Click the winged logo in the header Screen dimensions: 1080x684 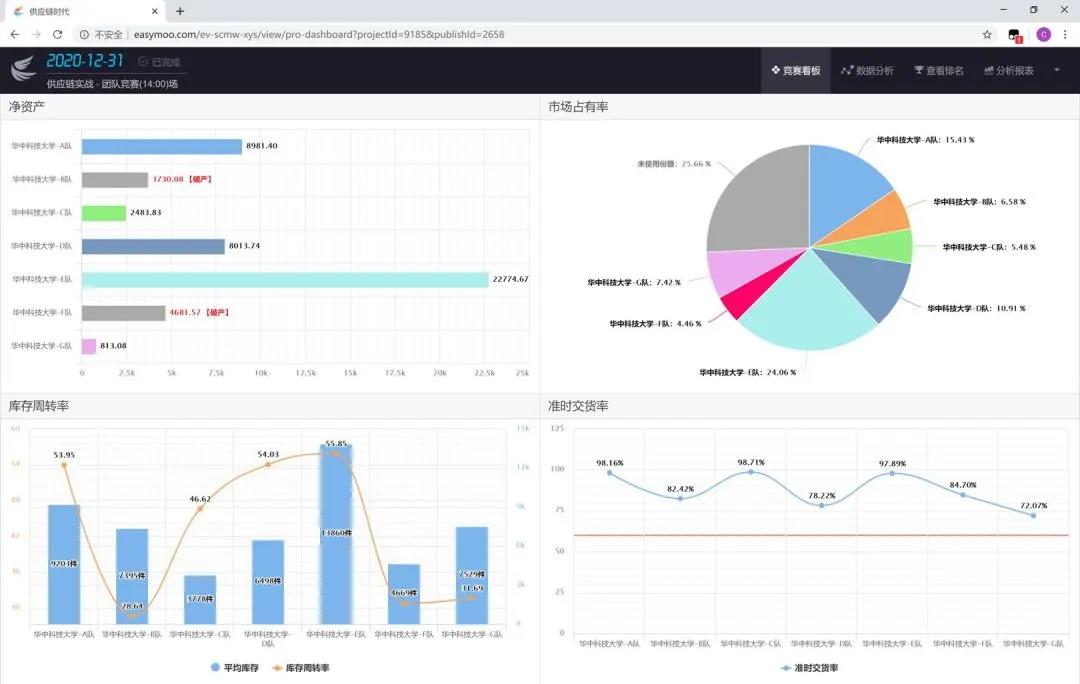coord(23,70)
